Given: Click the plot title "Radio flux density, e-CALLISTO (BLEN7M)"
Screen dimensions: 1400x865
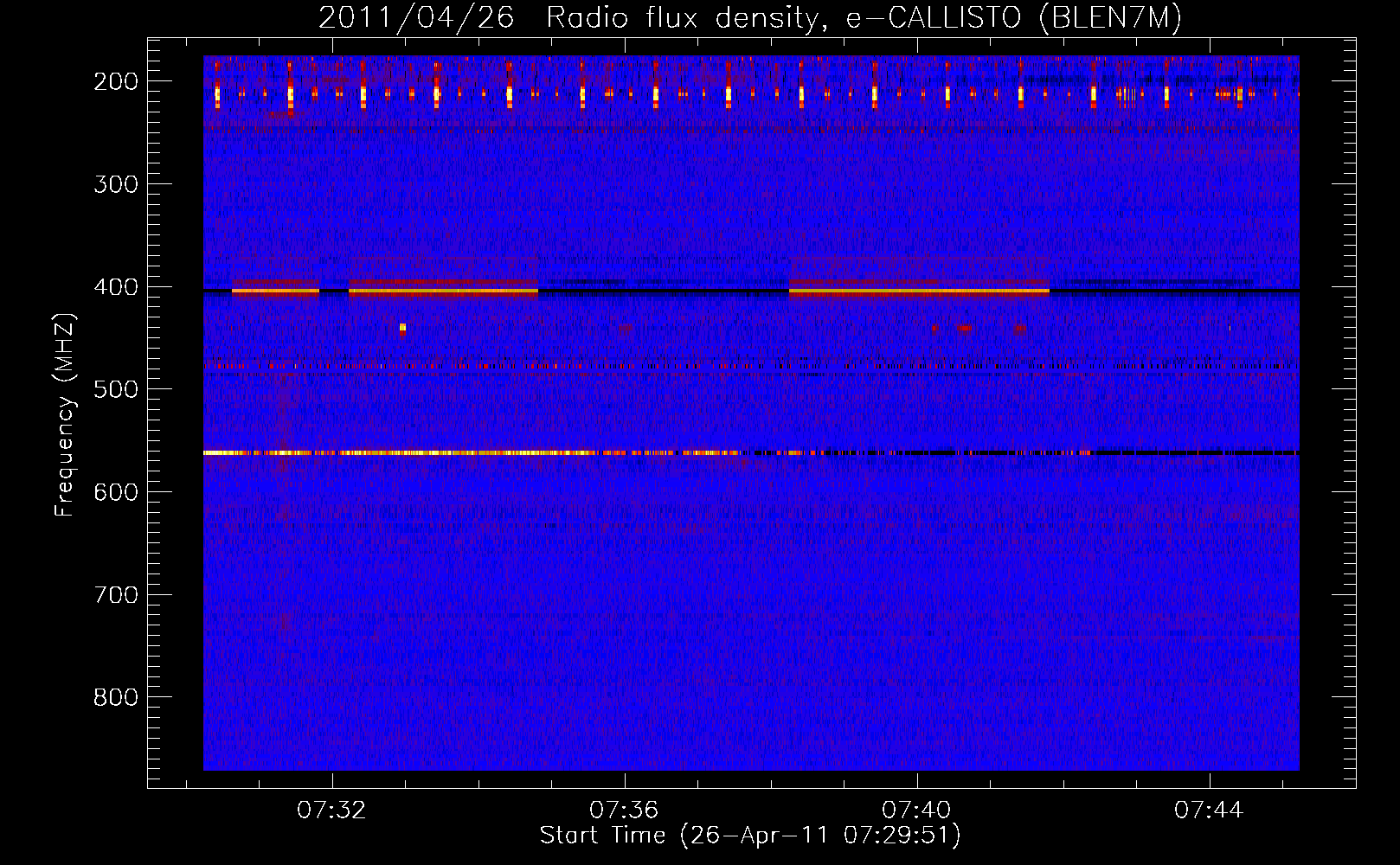Looking at the screenshot, I should [x=864, y=18].
